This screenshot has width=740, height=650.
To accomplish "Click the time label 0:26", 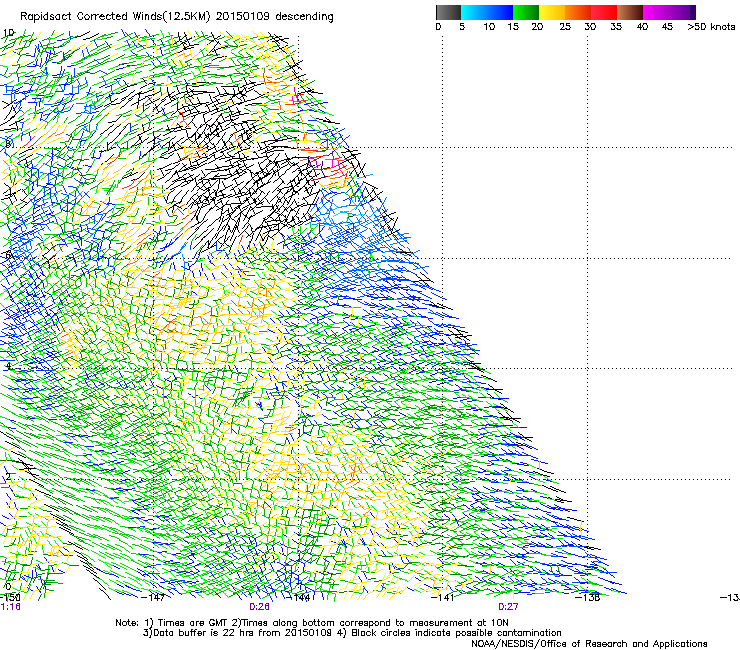I will point(259,607).
